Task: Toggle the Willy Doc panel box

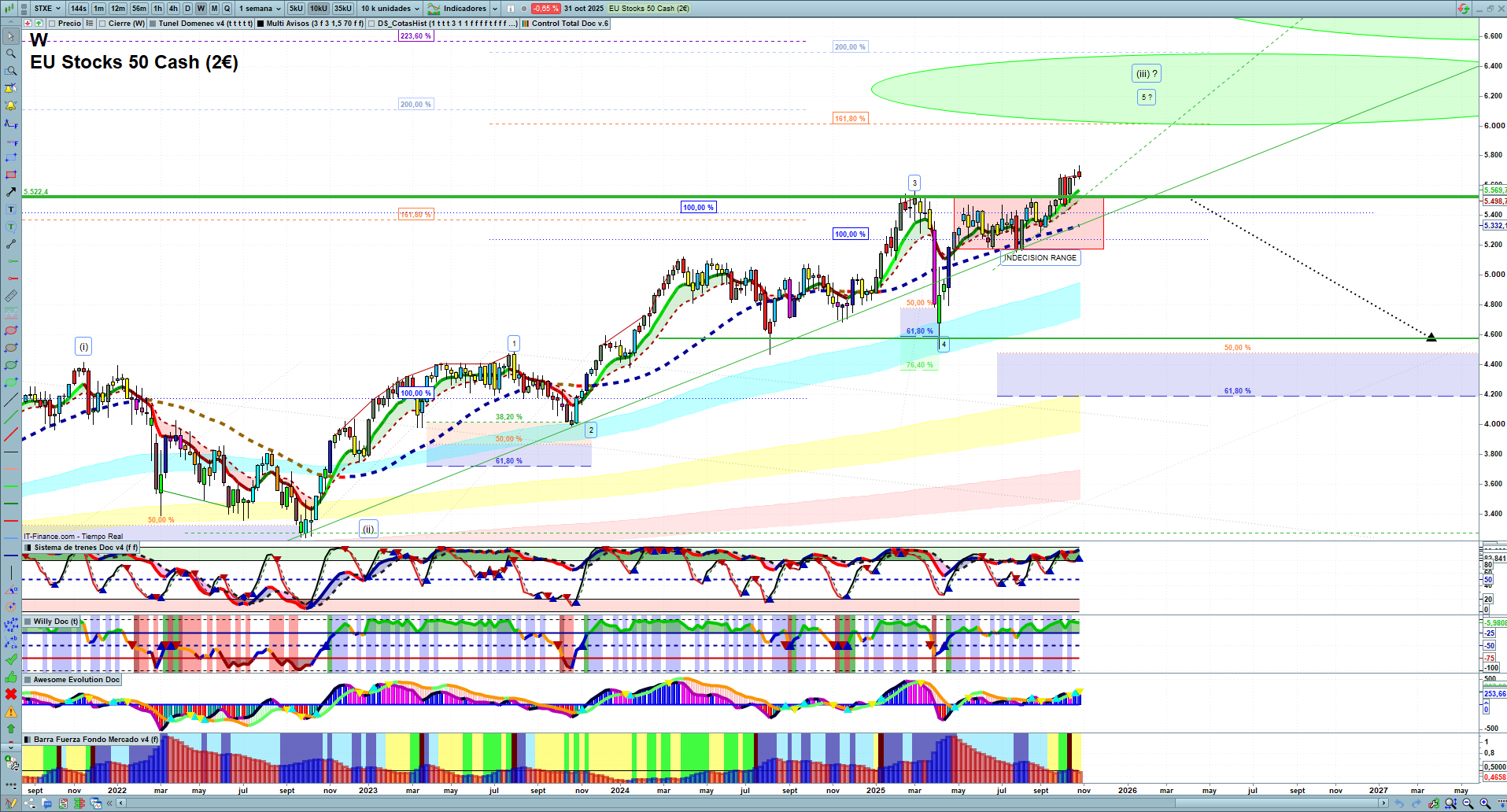Action: click(x=28, y=622)
